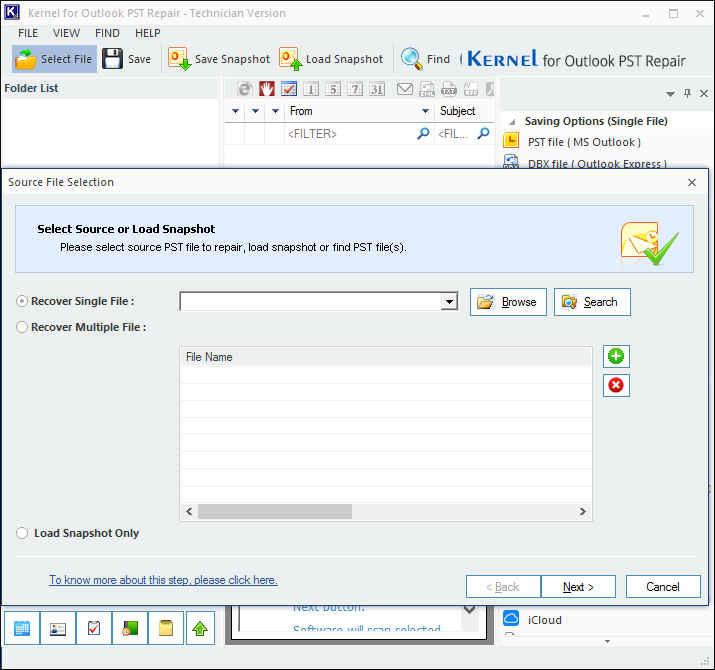Choose the Recover Multiple File option
715x670 pixels.
23,327
